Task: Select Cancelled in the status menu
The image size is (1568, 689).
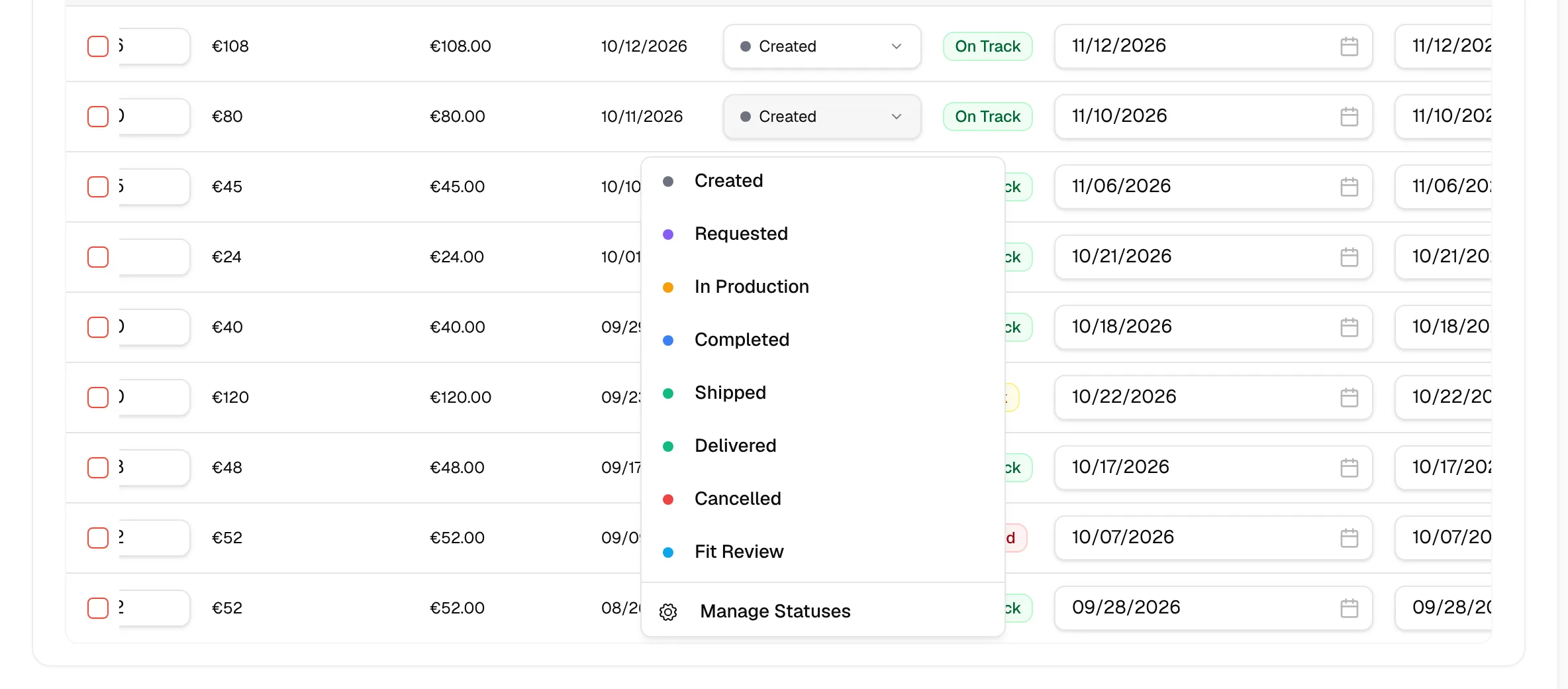Action: 822,499
